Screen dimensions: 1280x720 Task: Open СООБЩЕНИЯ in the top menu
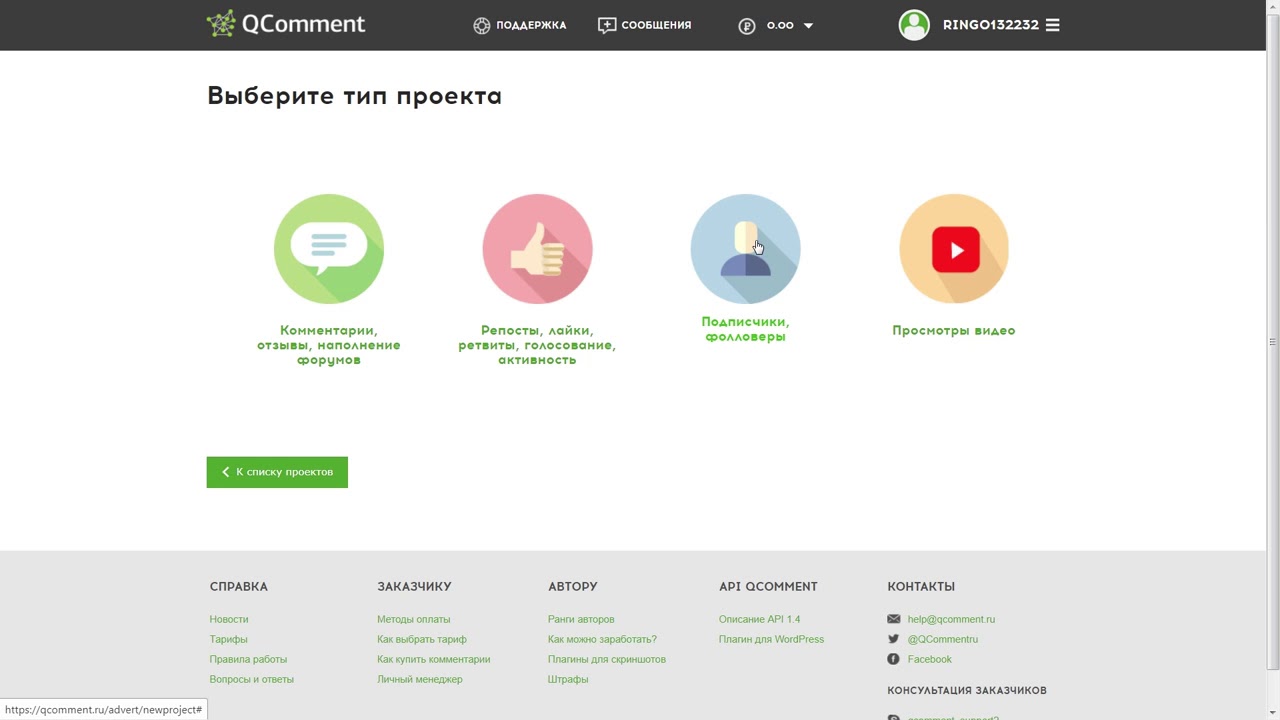pos(656,25)
